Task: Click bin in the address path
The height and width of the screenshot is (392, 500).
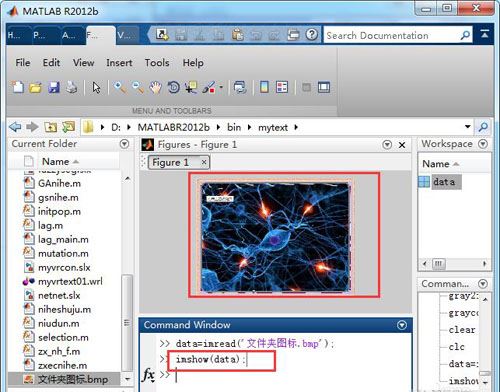Action: click(x=234, y=127)
